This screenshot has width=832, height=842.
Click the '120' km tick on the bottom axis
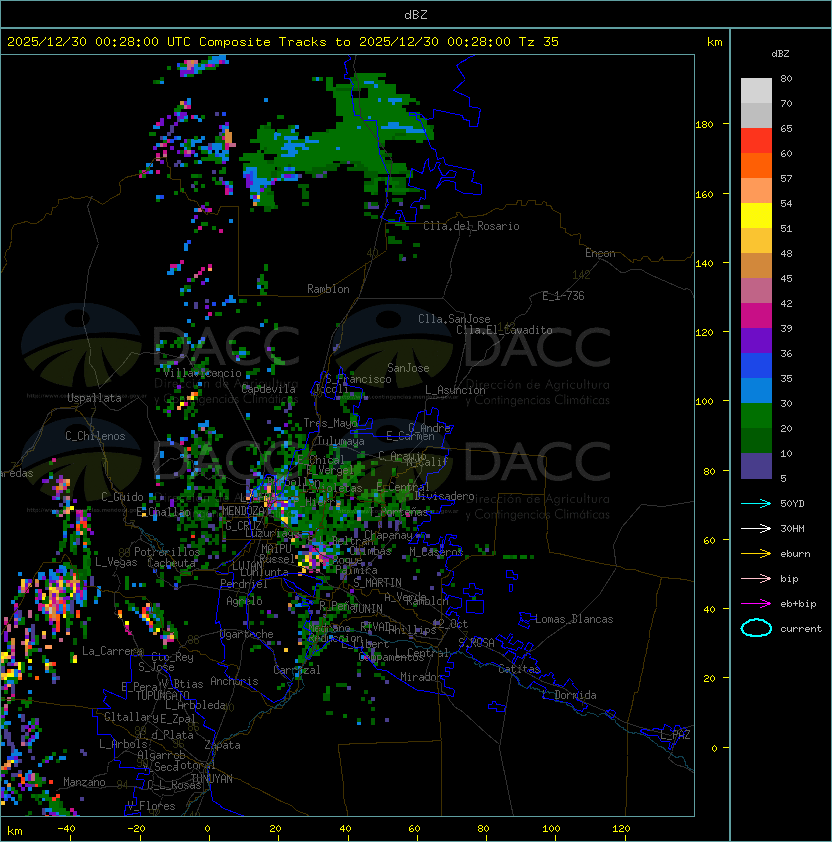(x=621, y=829)
